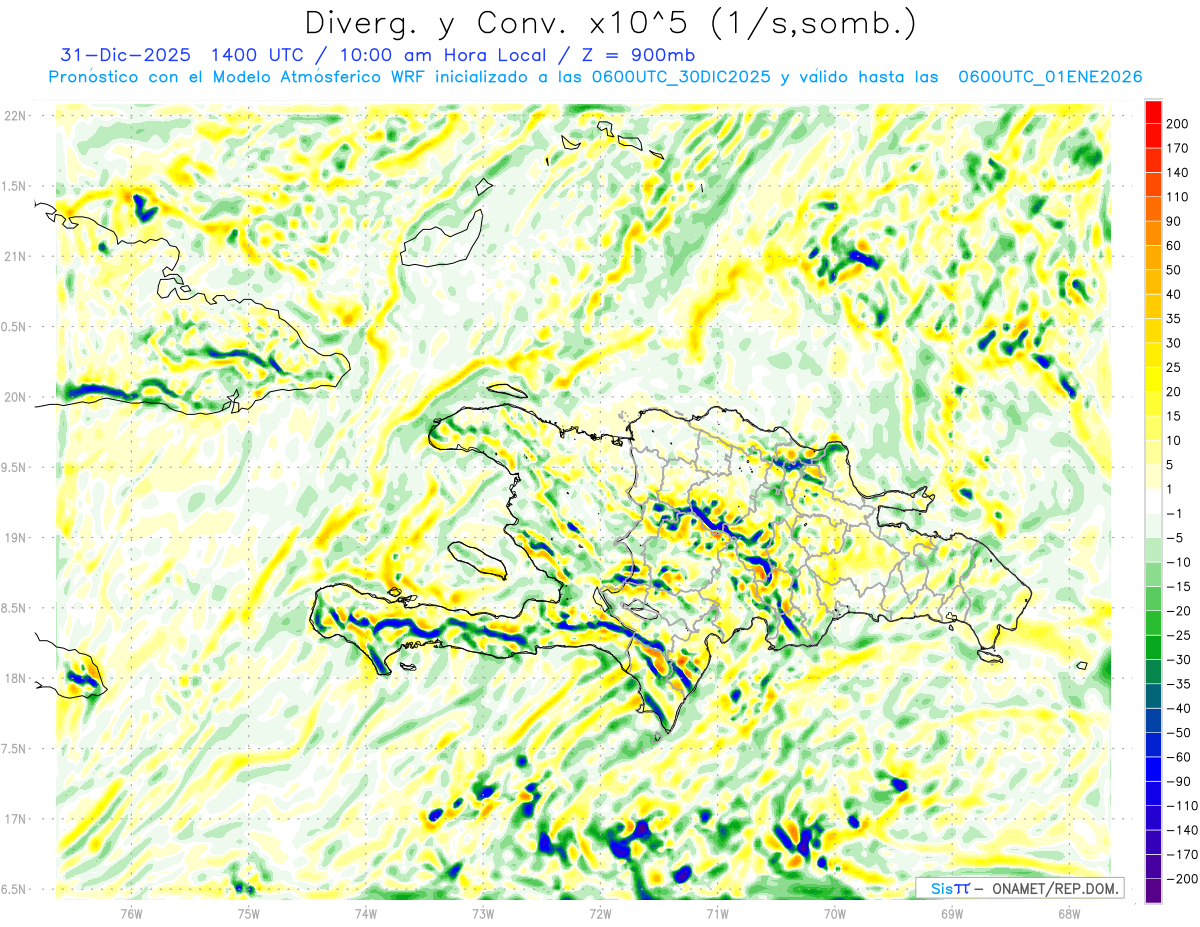Click the '69W' longitude label
This screenshot has height=927, width=1200.
pyautogui.click(x=952, y=913)
